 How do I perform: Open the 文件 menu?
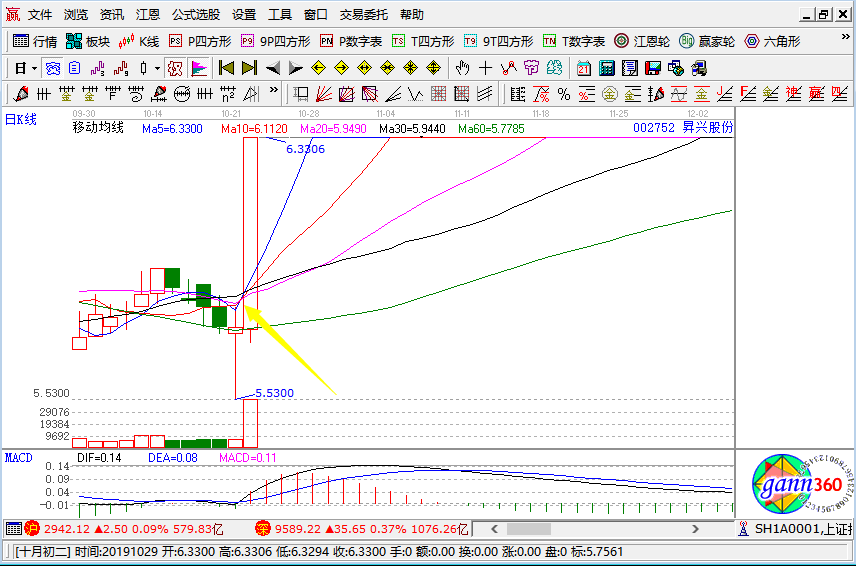pyautogui.click(x=40, y=14)
